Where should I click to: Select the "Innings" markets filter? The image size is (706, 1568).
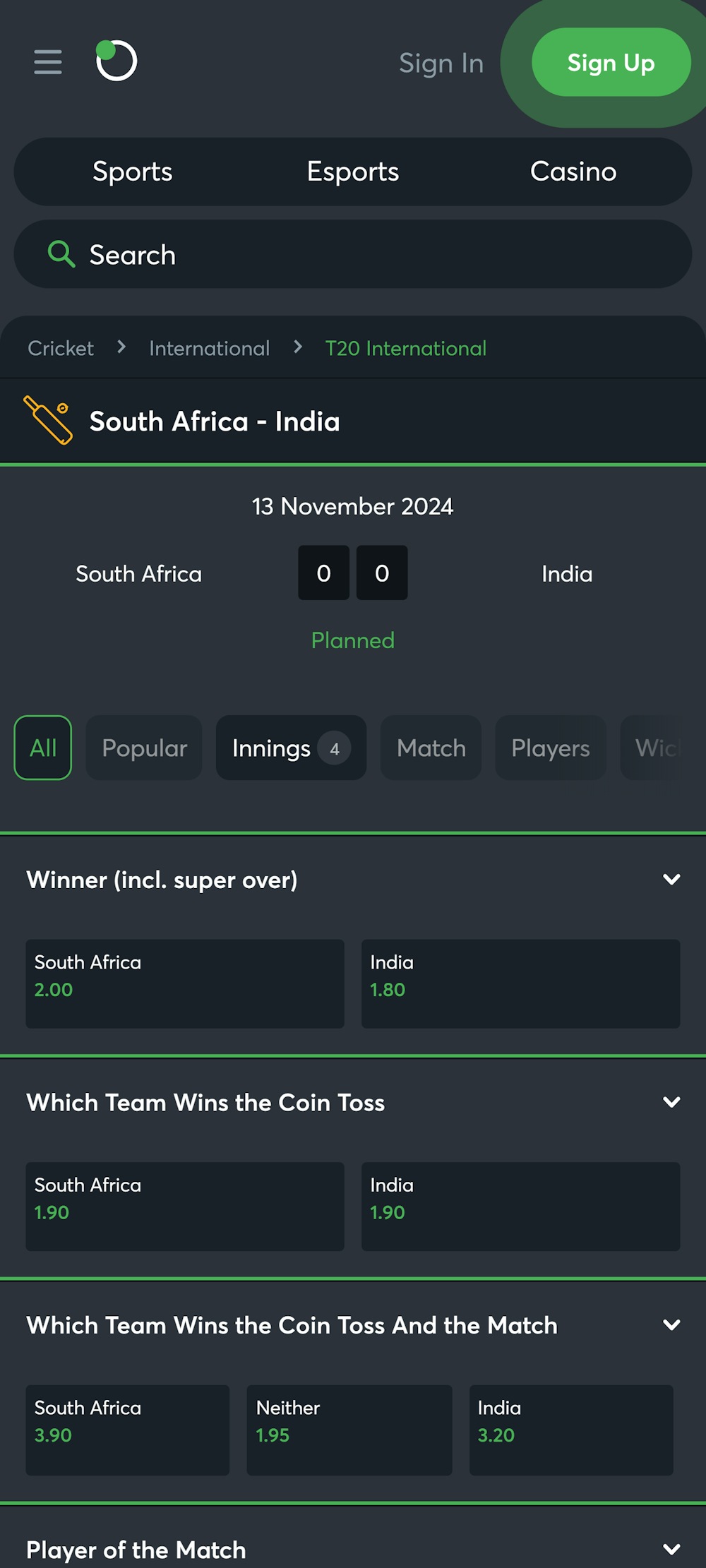coord(290,748)
